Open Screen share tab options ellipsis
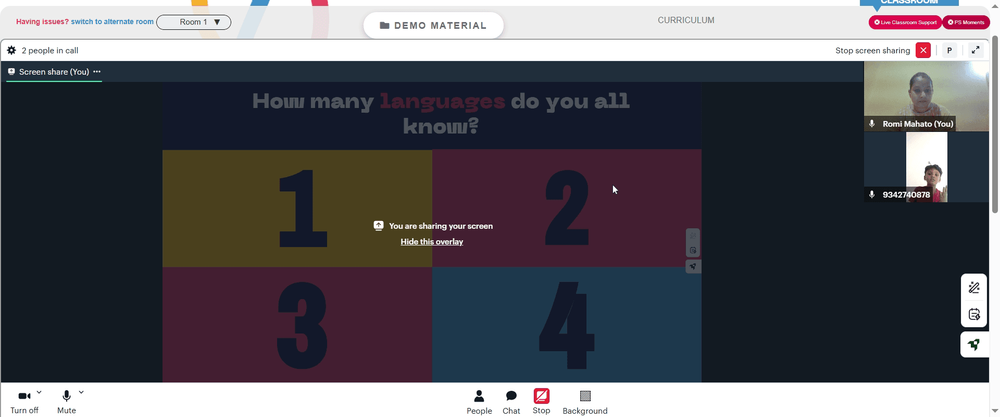 coord(97,71)
